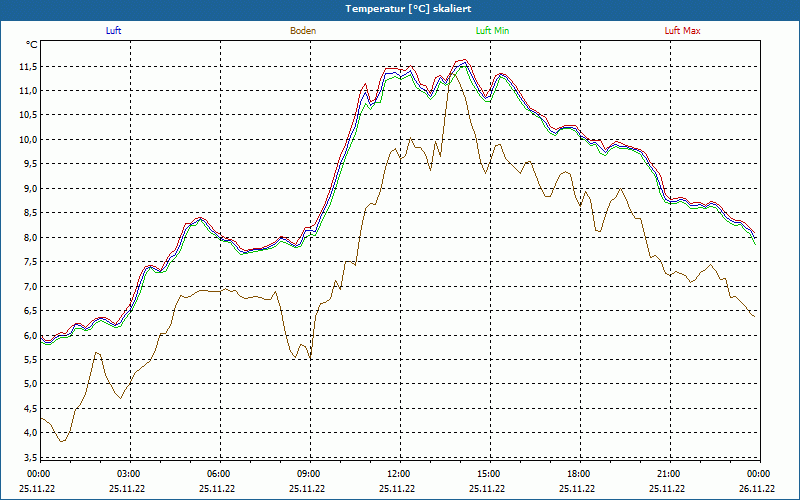
Task: Click the 10,5 y-axis value
Action: tap(28, 115)
